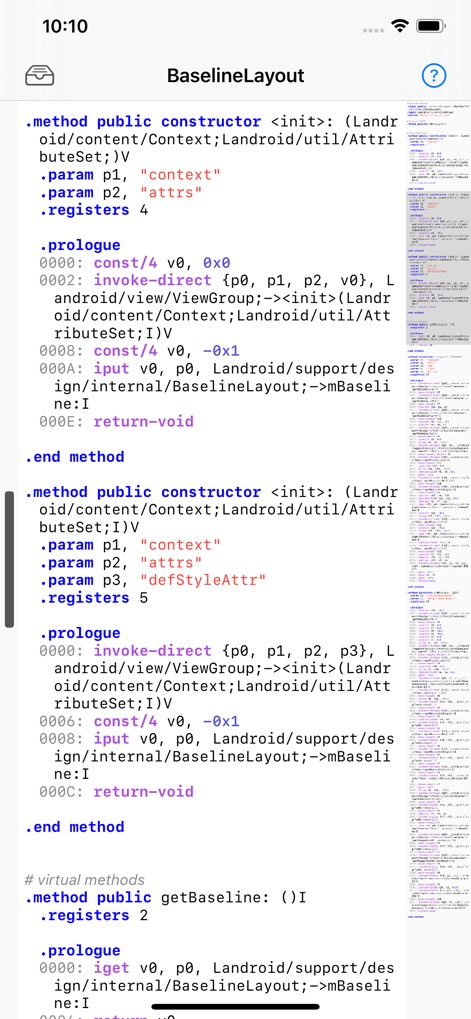
Task: Open the archive tray icon
Action: [x=40, y=76]
